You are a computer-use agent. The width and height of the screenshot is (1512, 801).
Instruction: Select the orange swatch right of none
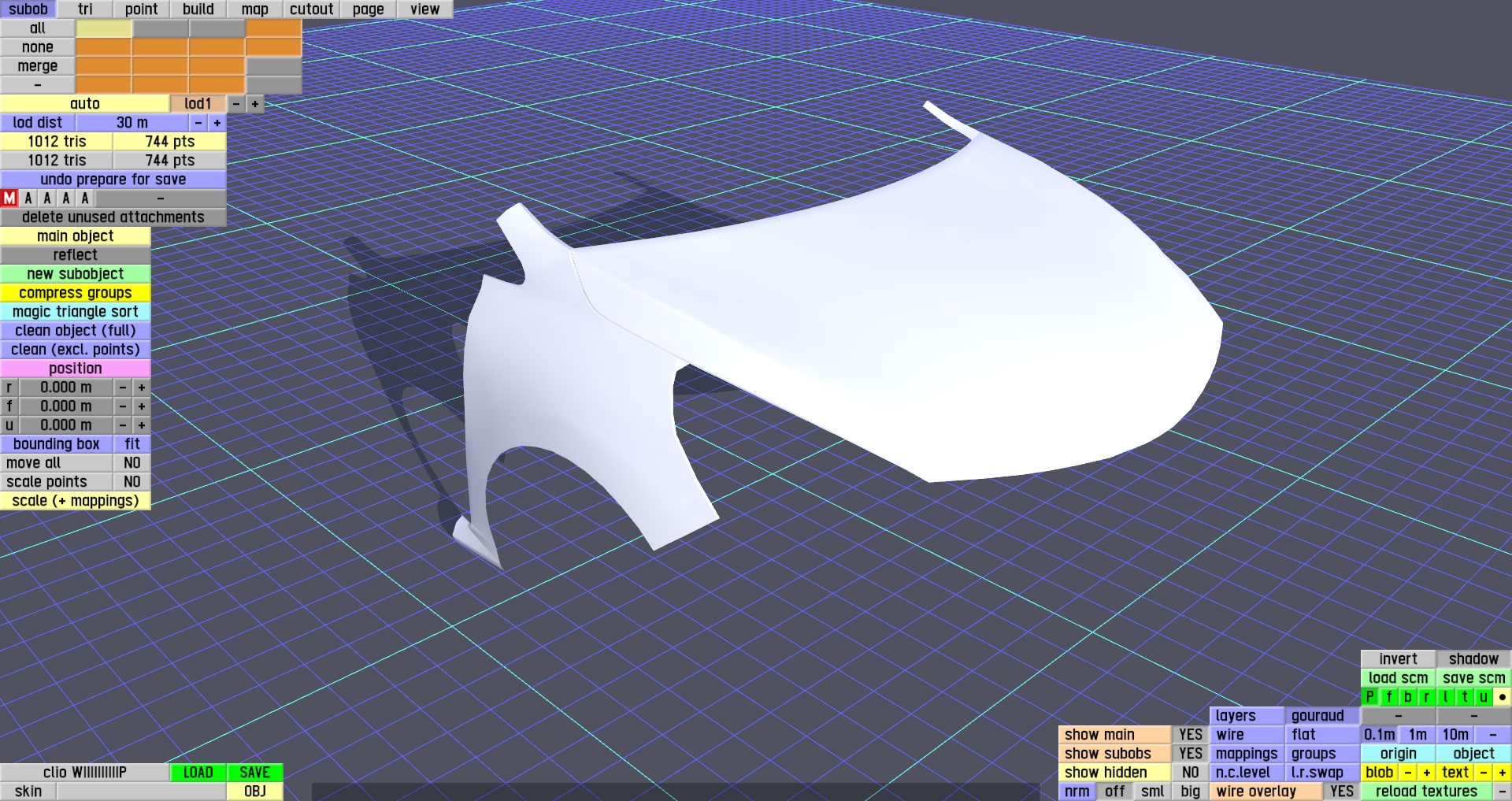[x=104, y=47]
